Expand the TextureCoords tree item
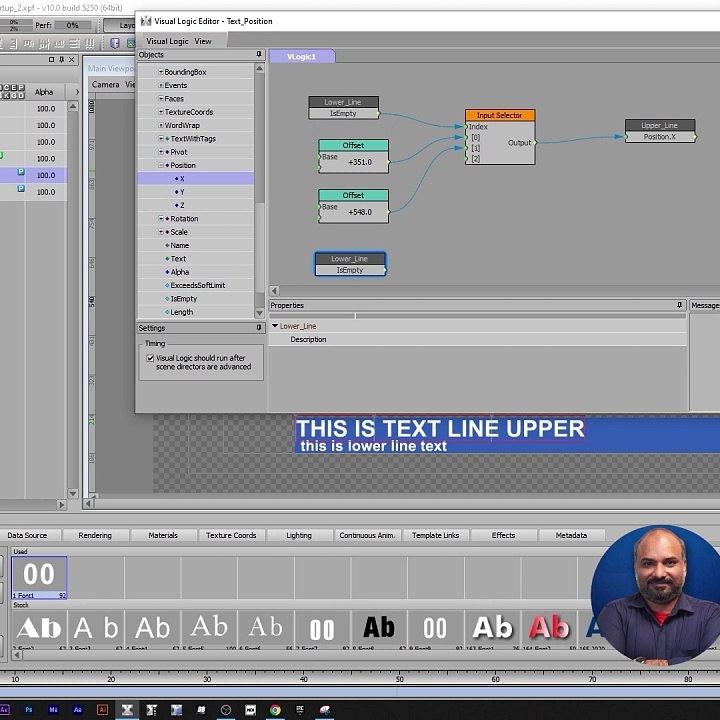 tap(161, 112)
